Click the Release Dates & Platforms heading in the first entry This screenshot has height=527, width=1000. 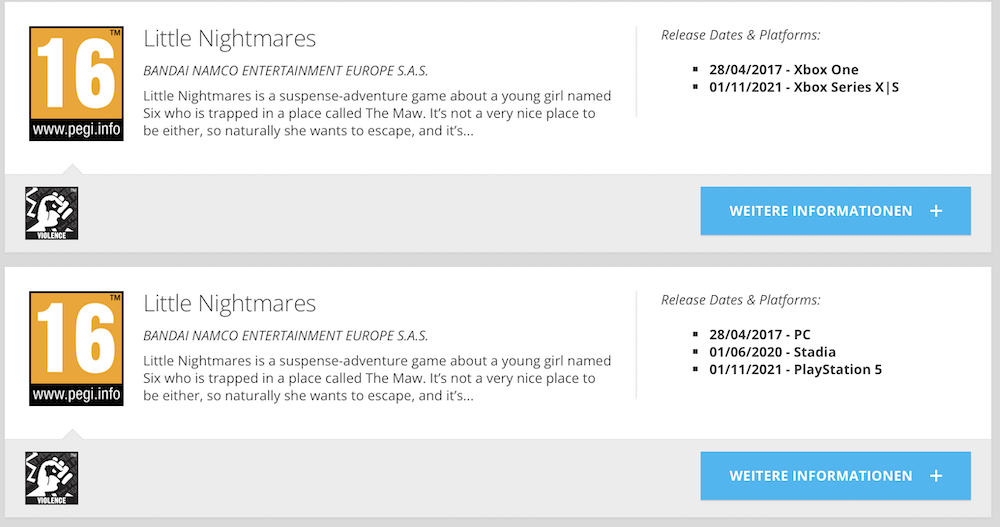[740, 35]
